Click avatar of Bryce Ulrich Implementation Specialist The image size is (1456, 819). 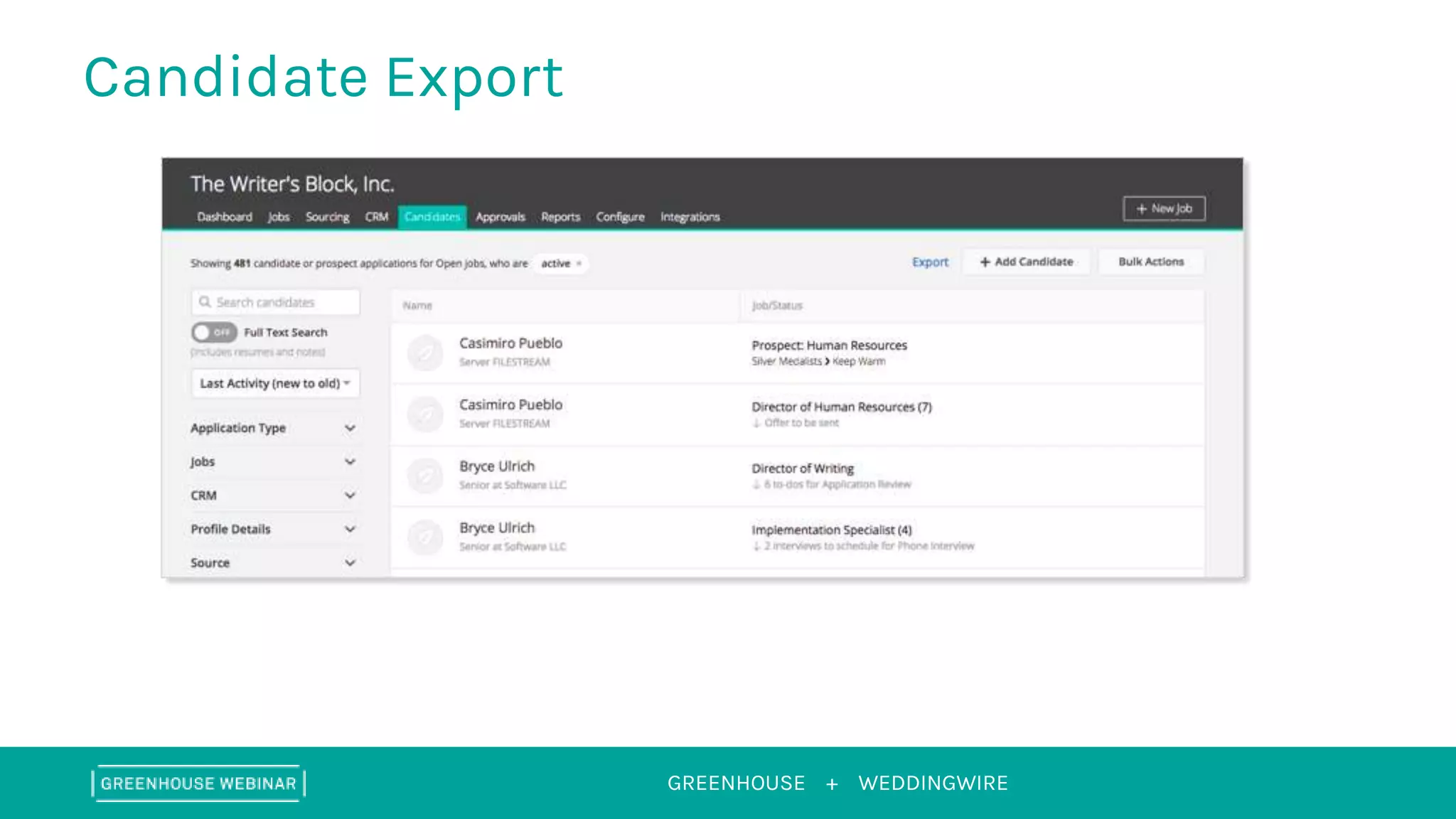pos(425,537)
